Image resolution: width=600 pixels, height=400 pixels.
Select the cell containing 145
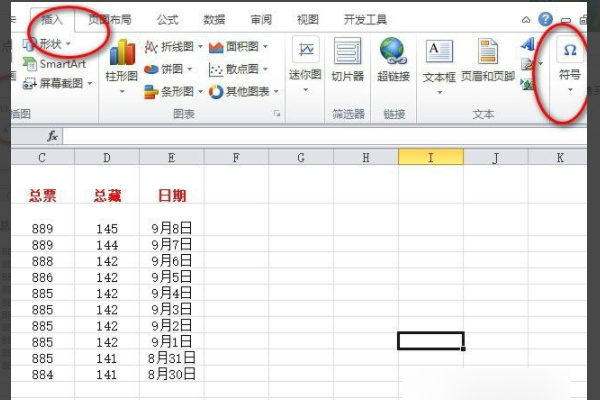click(x=107, y=219)
